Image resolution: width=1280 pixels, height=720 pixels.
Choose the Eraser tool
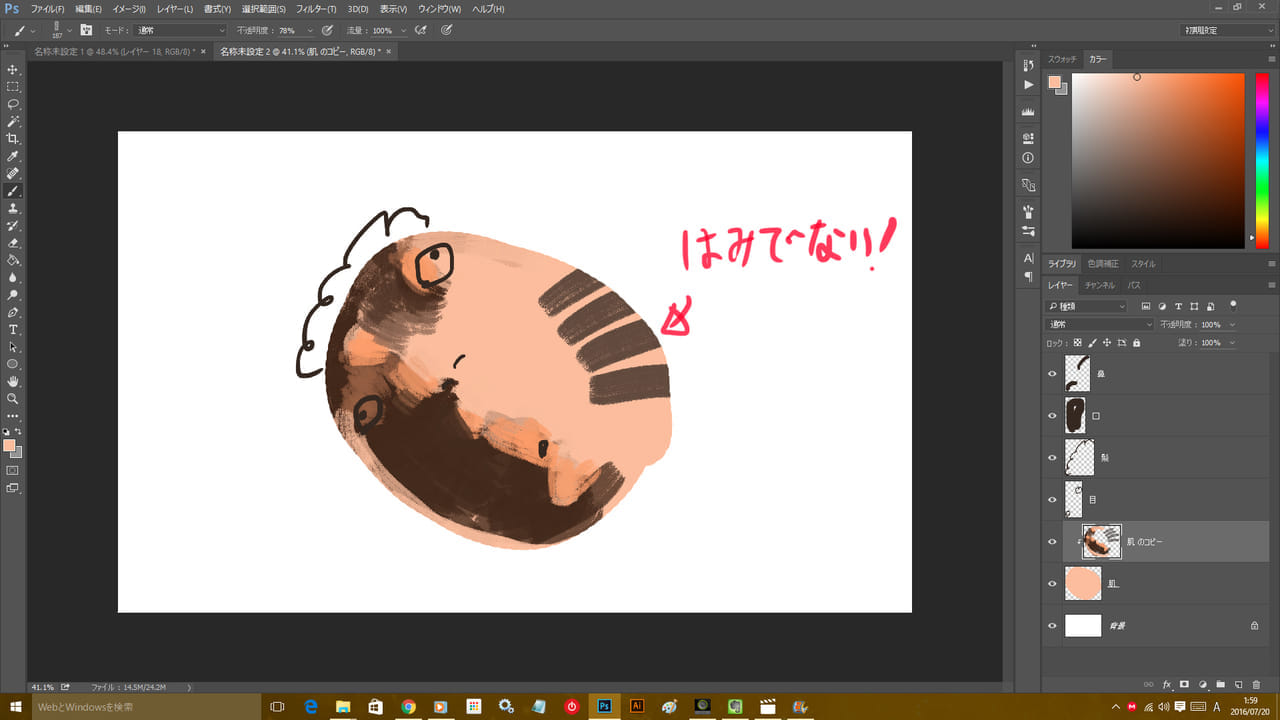tap(13, 243)
